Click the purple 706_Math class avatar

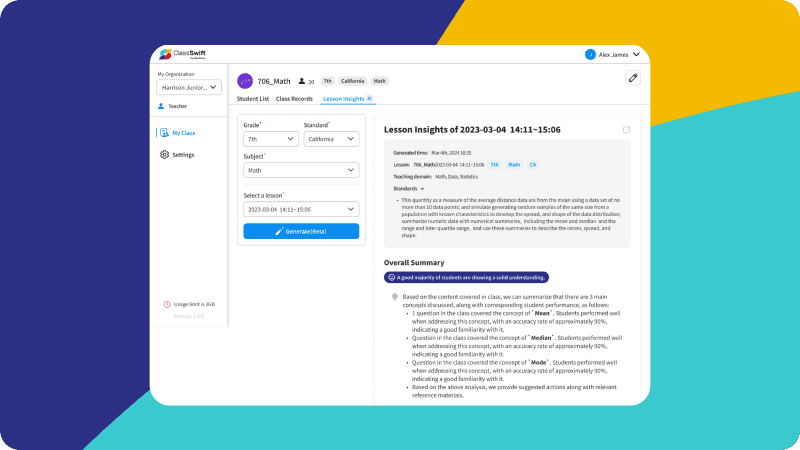[245, 81]
